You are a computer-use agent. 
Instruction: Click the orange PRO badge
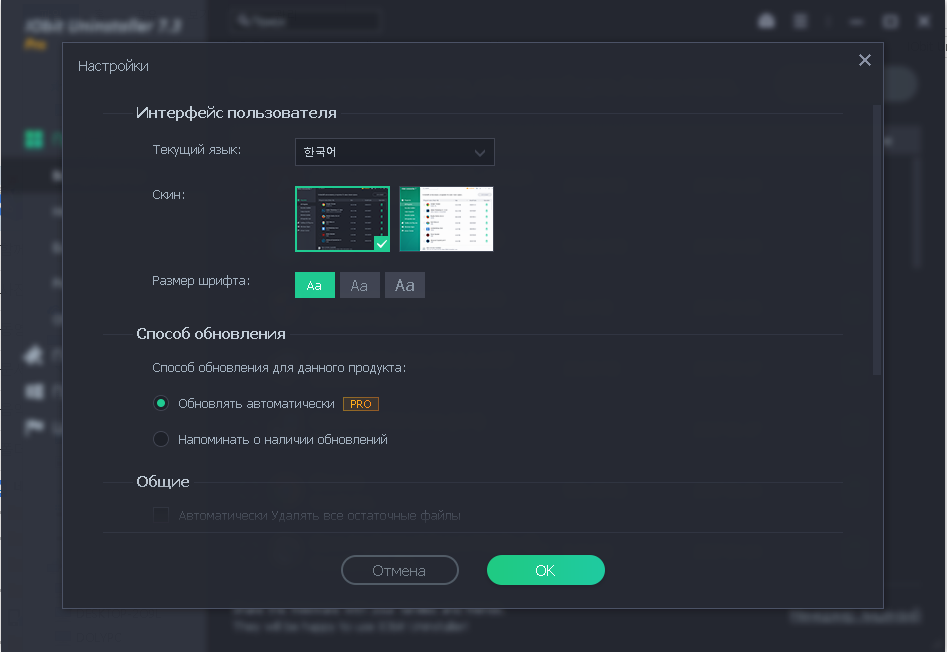[361, 404]
